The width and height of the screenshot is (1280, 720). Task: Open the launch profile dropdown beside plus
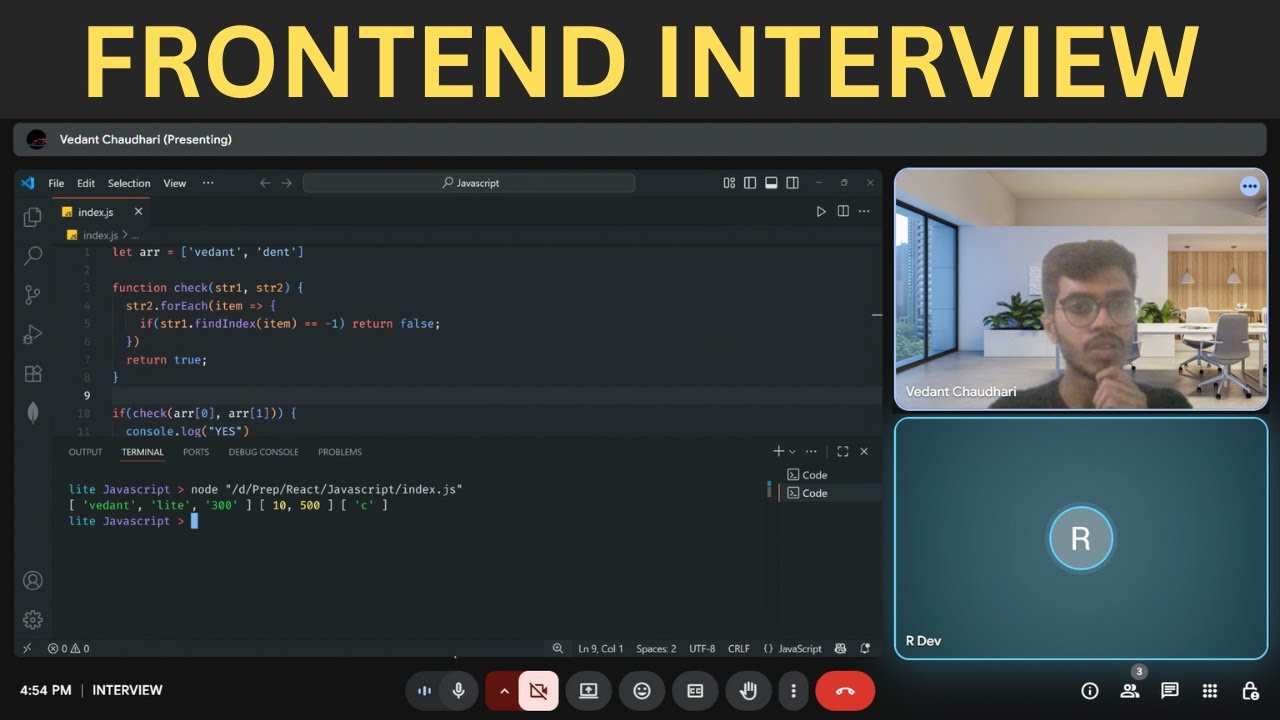tap(793, 452)
